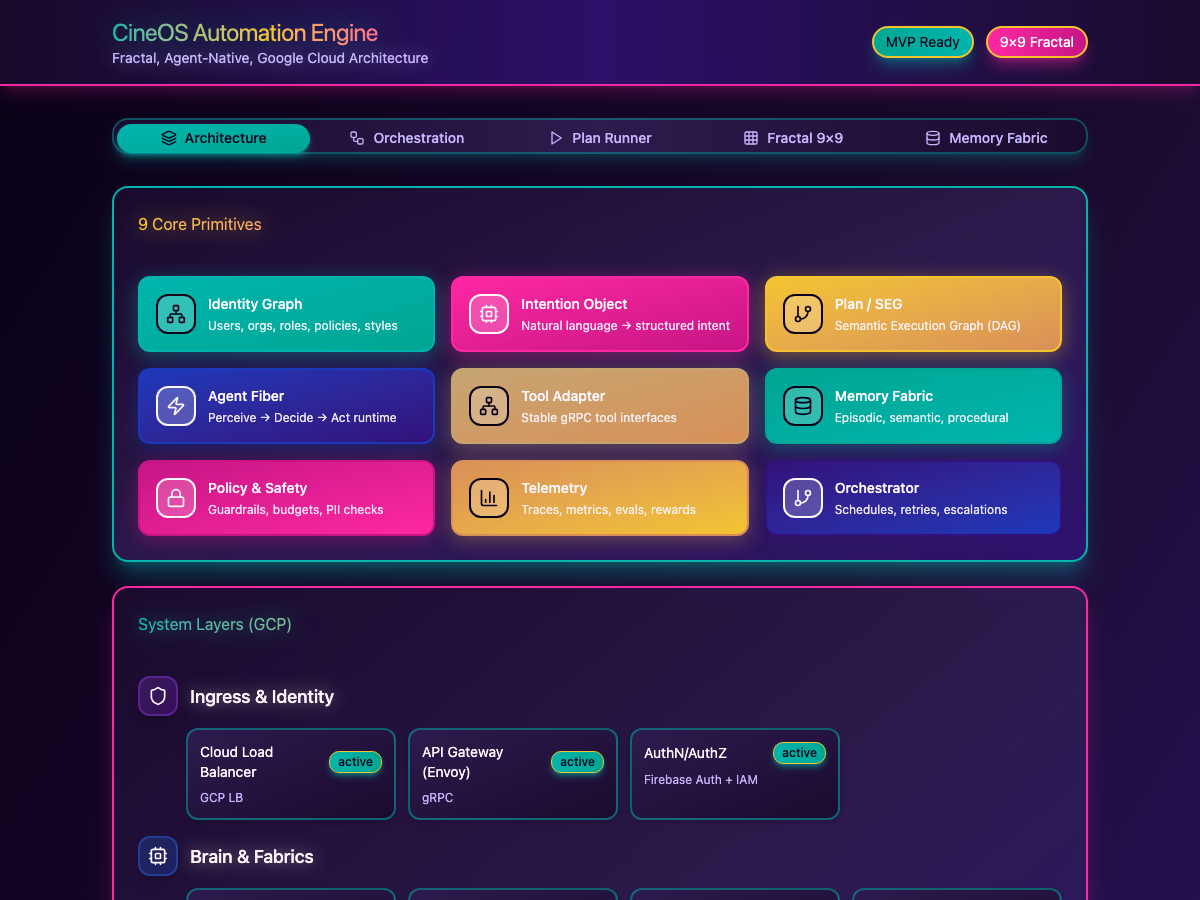Open the Intention Object primitive card
The height and width of the screenshot is (900, 1200).
600,314
